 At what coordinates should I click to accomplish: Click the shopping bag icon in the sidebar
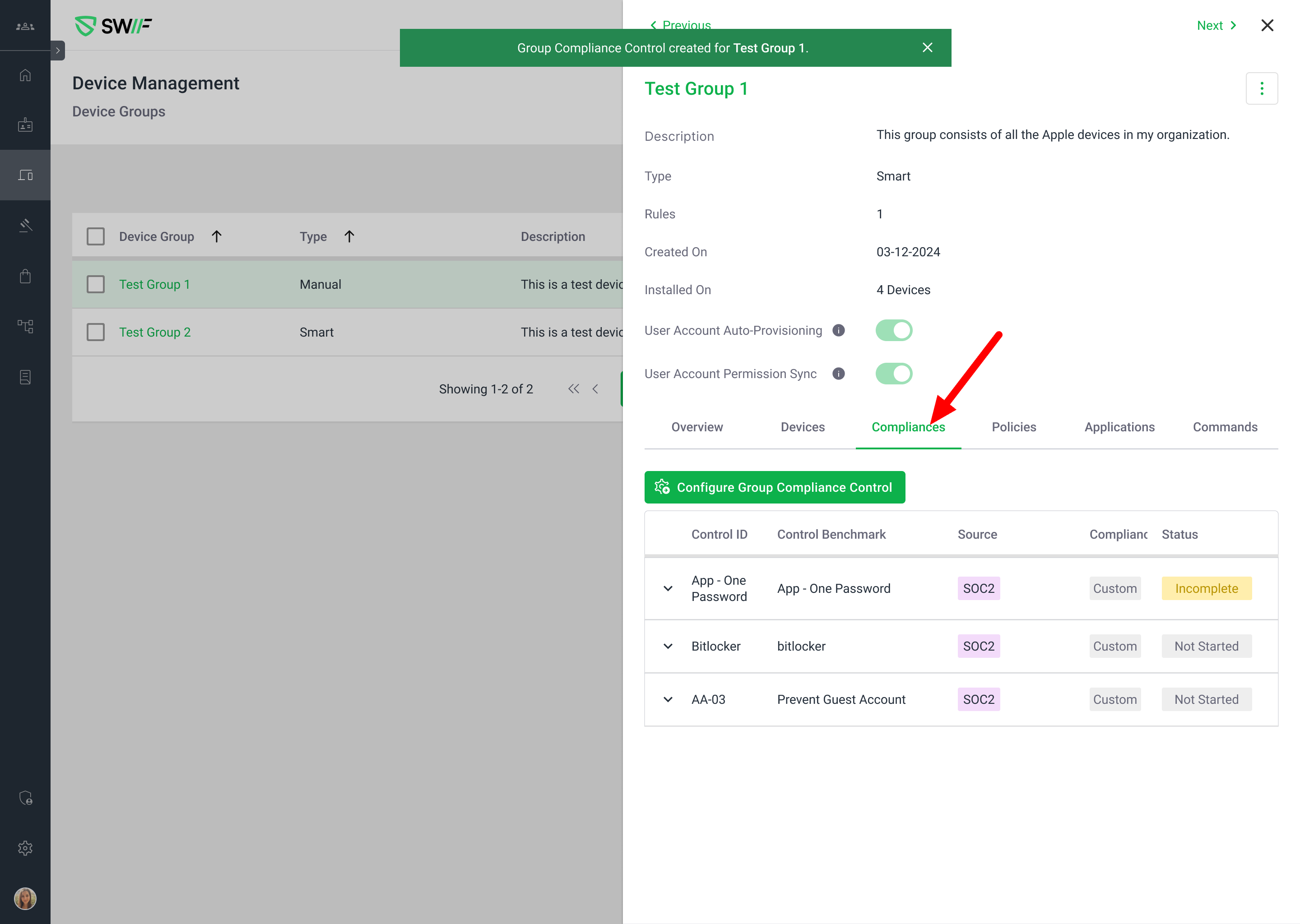tap(25, 277)
